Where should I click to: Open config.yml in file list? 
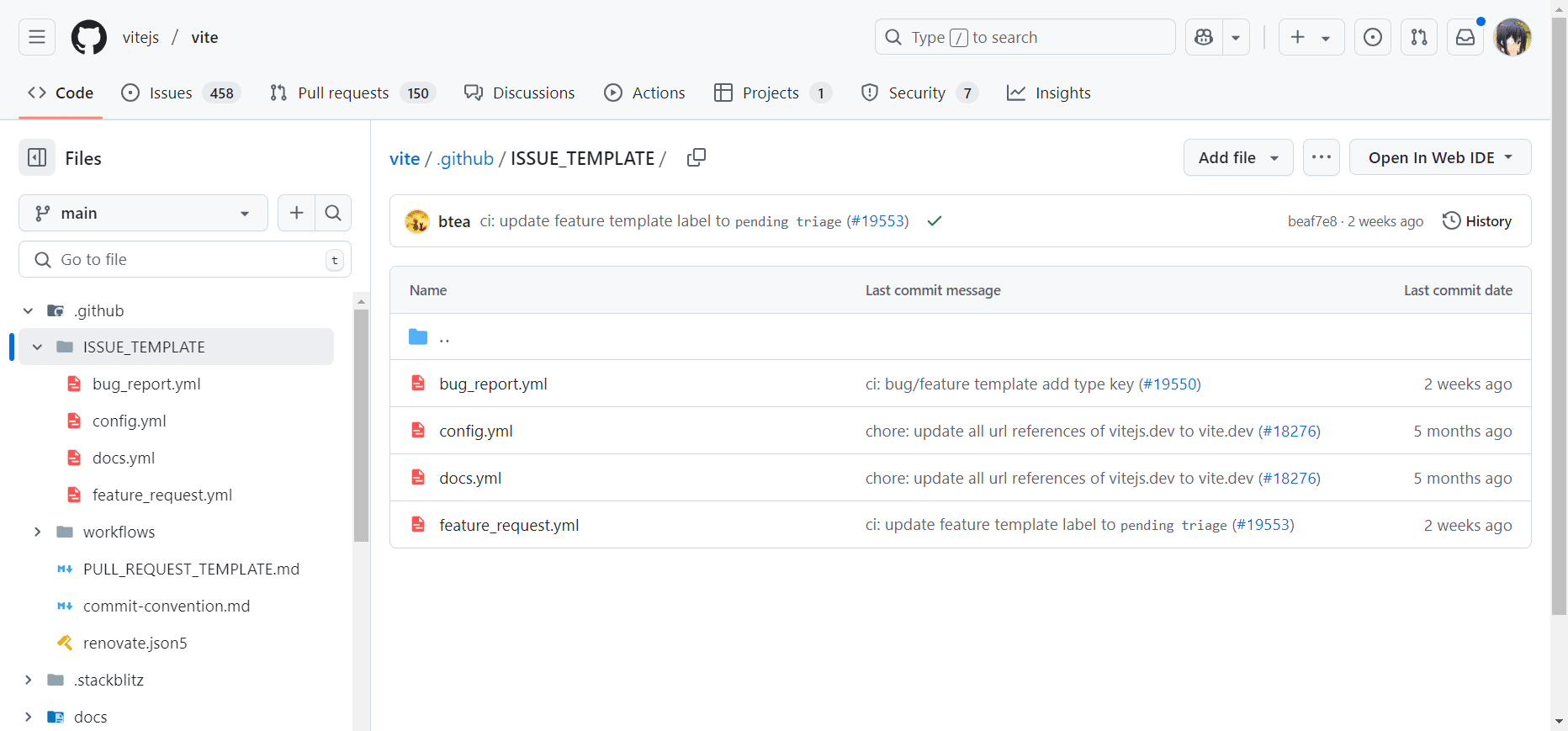[x=476, y=431]
